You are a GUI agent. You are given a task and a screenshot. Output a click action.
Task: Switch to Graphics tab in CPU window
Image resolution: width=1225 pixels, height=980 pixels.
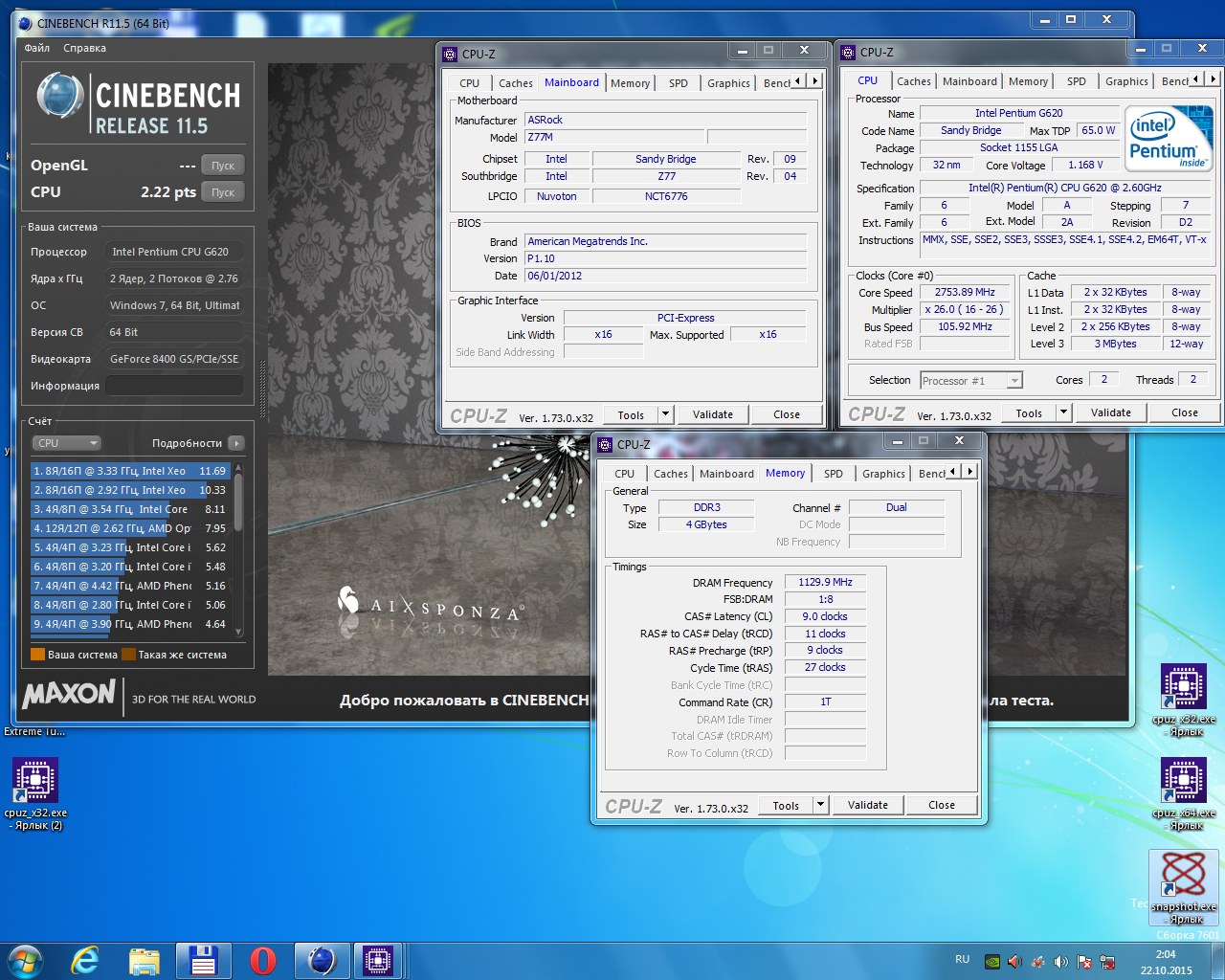(1126, 81)
